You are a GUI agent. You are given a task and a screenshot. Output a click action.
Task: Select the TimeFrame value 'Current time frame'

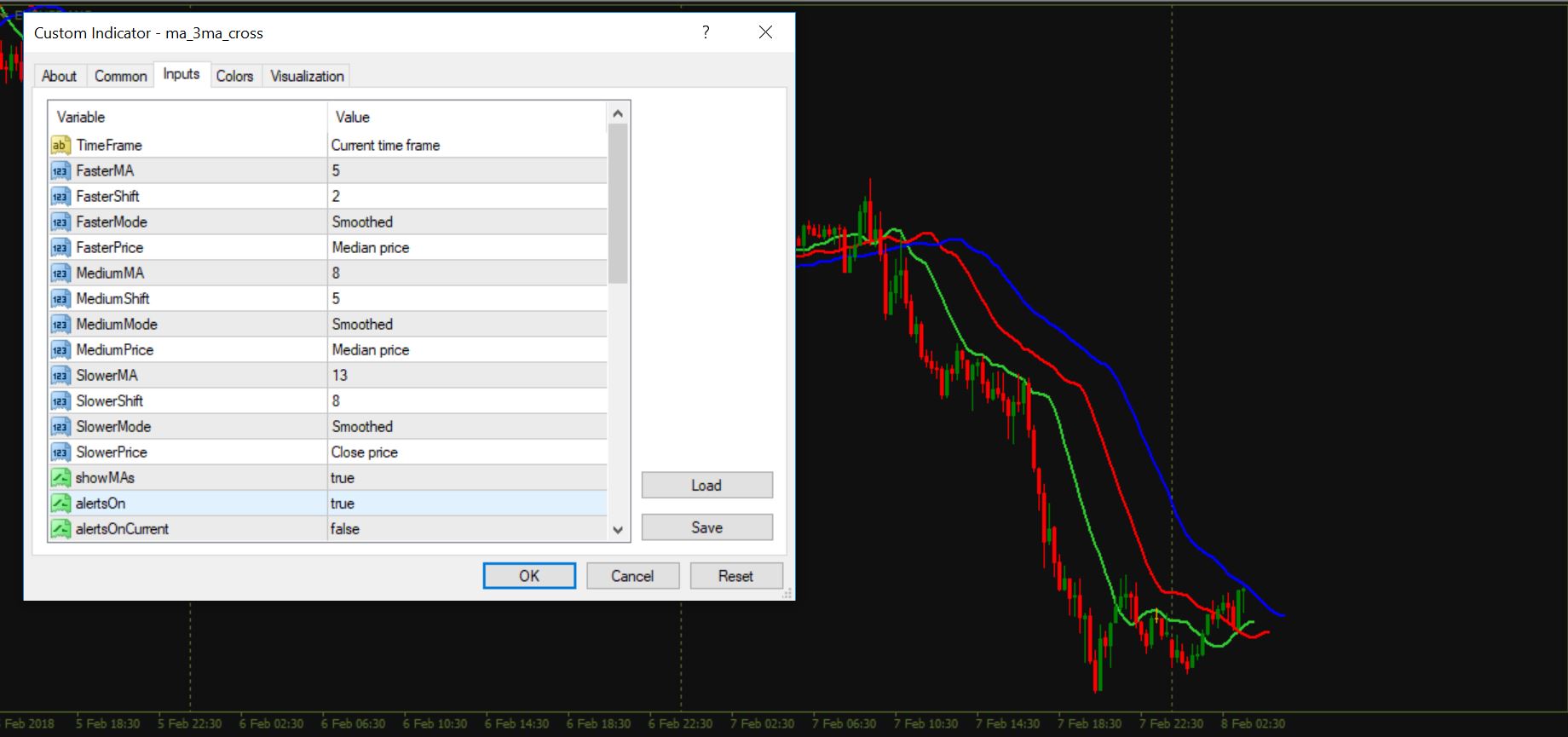pyautogui.click(x=385, y=145)
